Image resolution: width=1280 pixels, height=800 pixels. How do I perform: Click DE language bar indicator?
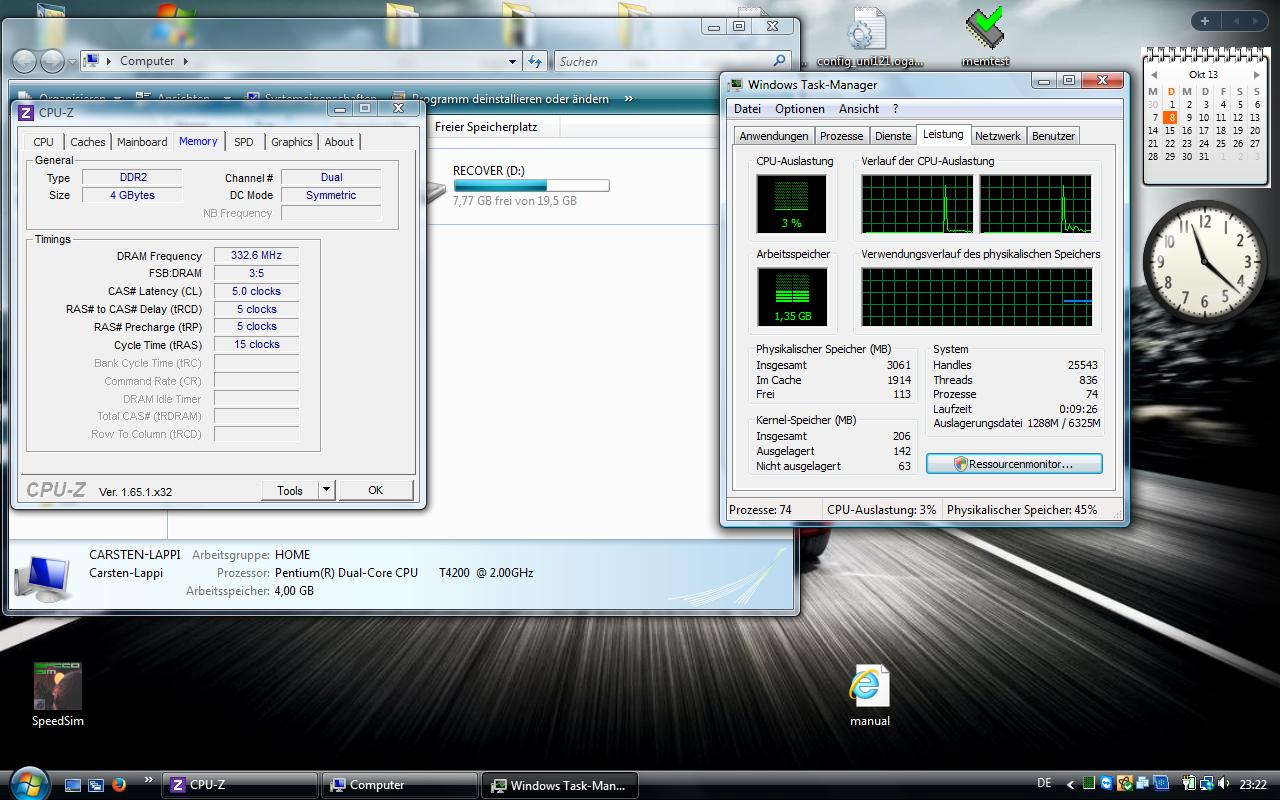[1044, 784]
